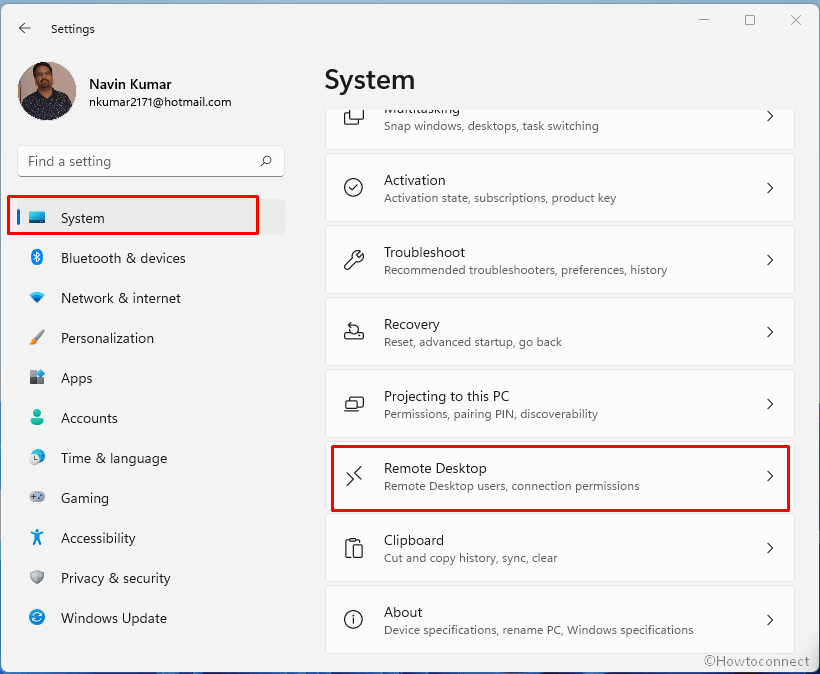Image resolution: width=820 pixels, height=674 pixels.
Task: Click the Time & language clock icon
Action: click(x=37, y=458)
